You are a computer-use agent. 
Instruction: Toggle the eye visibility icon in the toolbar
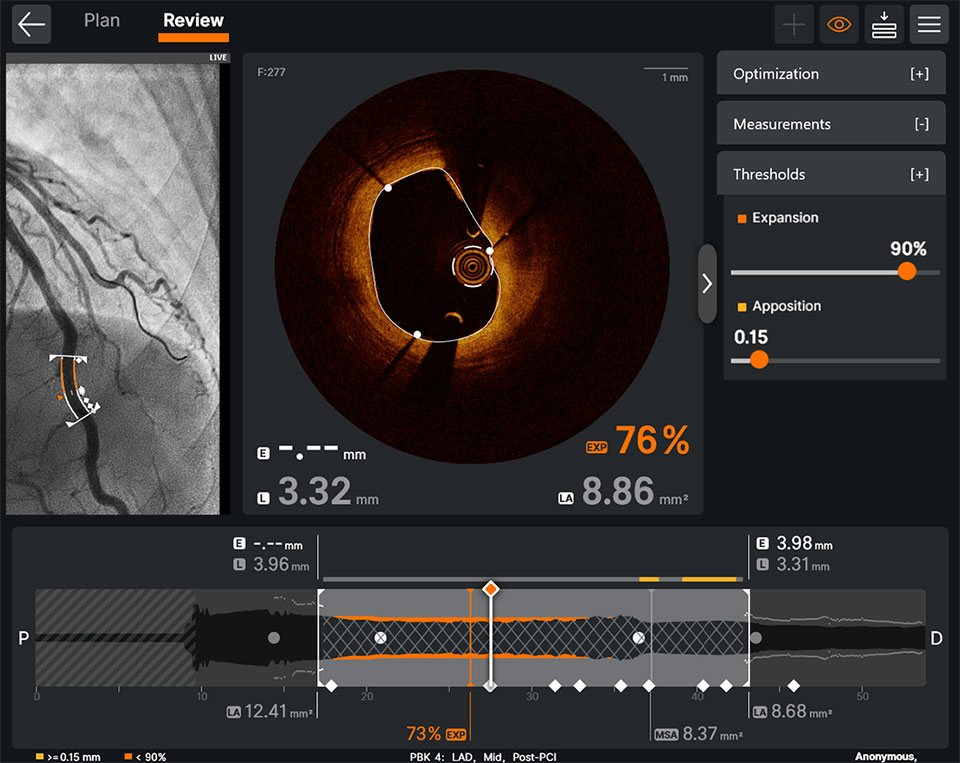tap(839, 24)
